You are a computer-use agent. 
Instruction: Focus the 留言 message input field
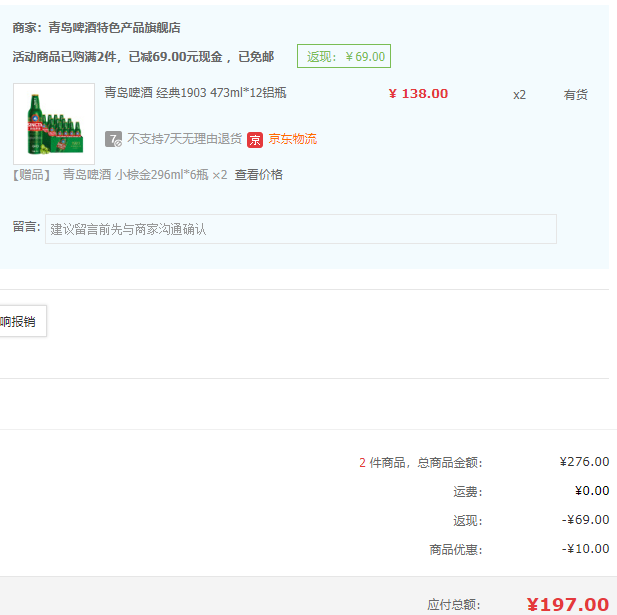301,229
